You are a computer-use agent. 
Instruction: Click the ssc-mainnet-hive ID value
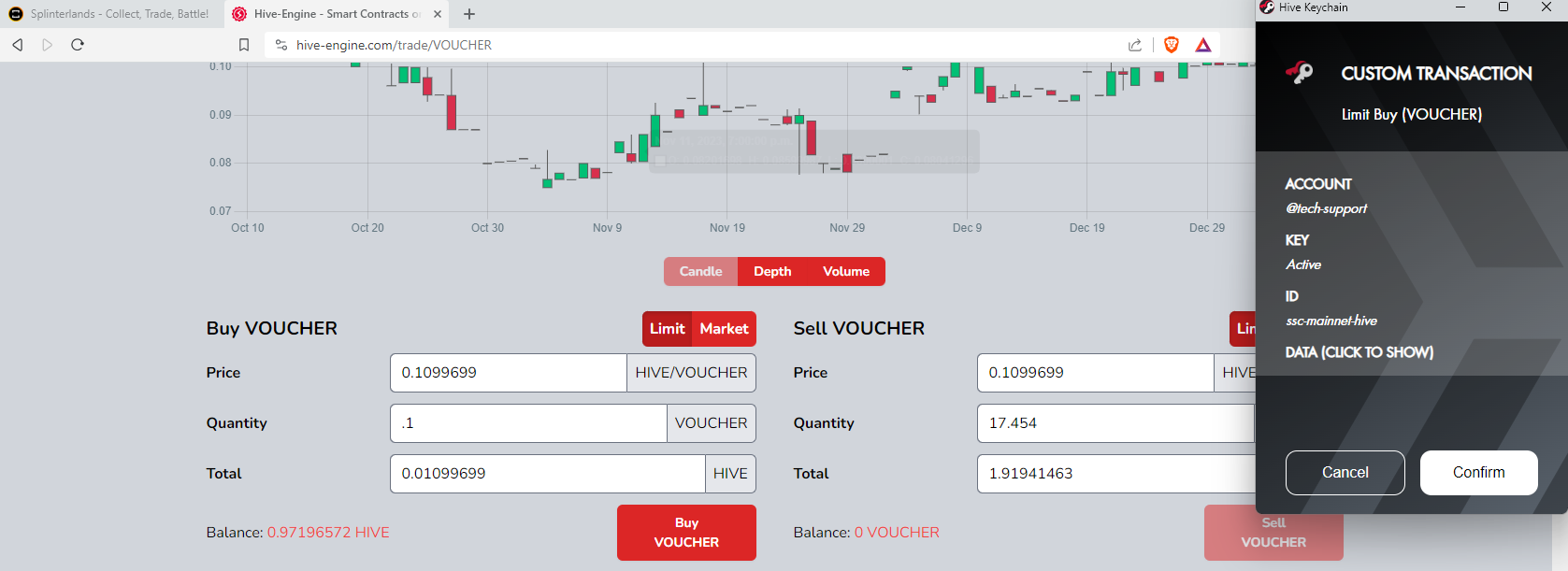coord(1331,321)
